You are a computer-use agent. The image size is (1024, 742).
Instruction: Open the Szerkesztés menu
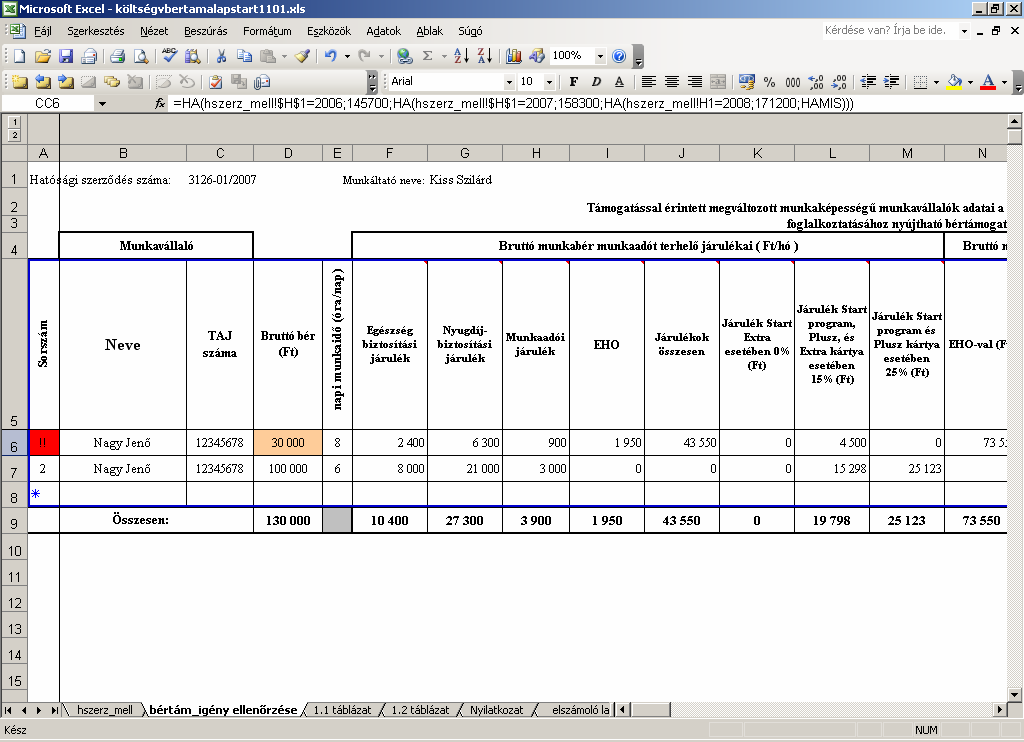(x=95, y=31)
